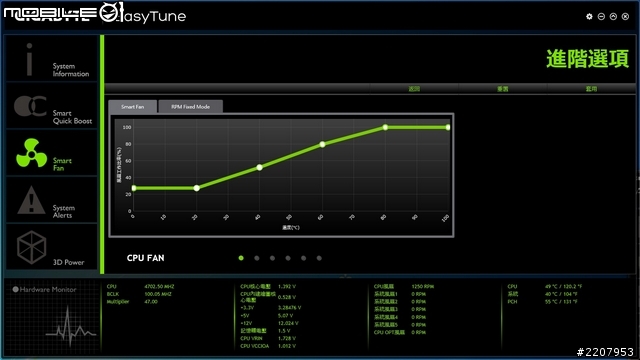Select fan curve point at 20°C
This screenshot has width=640, height=360.
pos(197,188)
